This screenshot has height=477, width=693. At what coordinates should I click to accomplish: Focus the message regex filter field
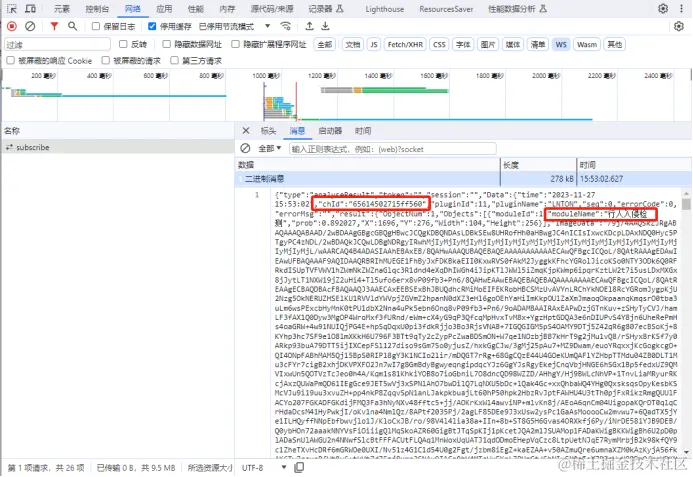pos(392,149)
